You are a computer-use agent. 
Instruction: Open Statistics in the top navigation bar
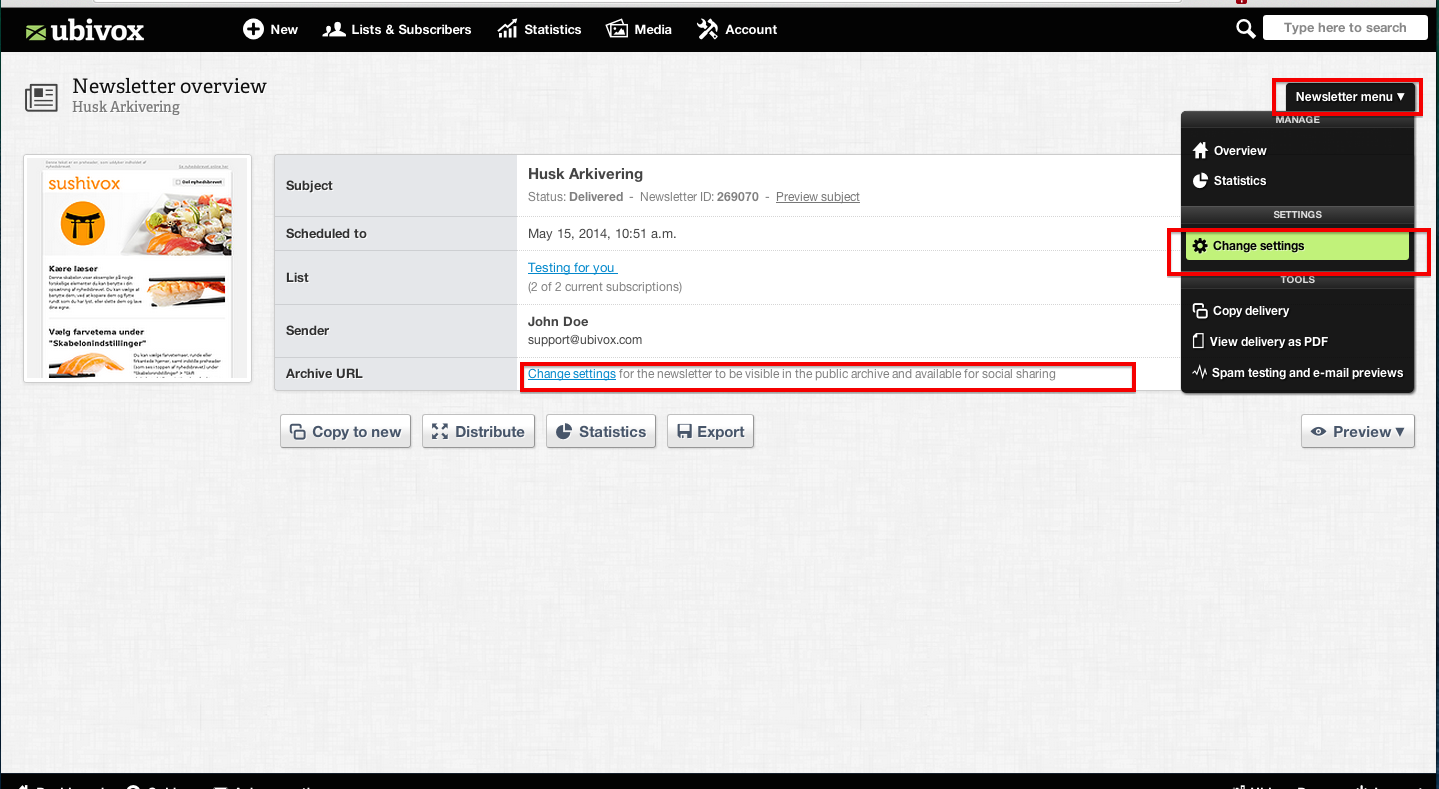pyautogui.click(x=539, y=29)
